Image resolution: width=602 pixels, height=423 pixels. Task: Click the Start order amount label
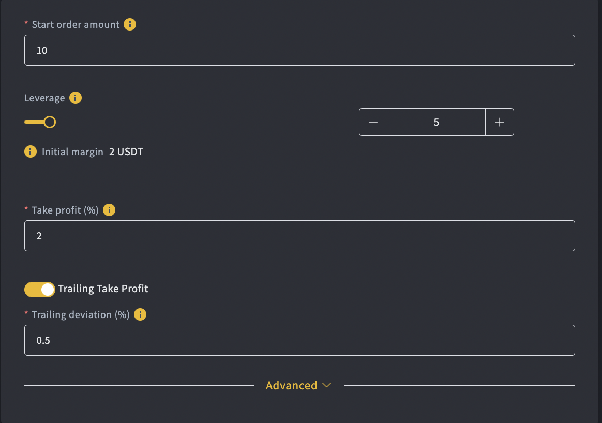[76, 25]
